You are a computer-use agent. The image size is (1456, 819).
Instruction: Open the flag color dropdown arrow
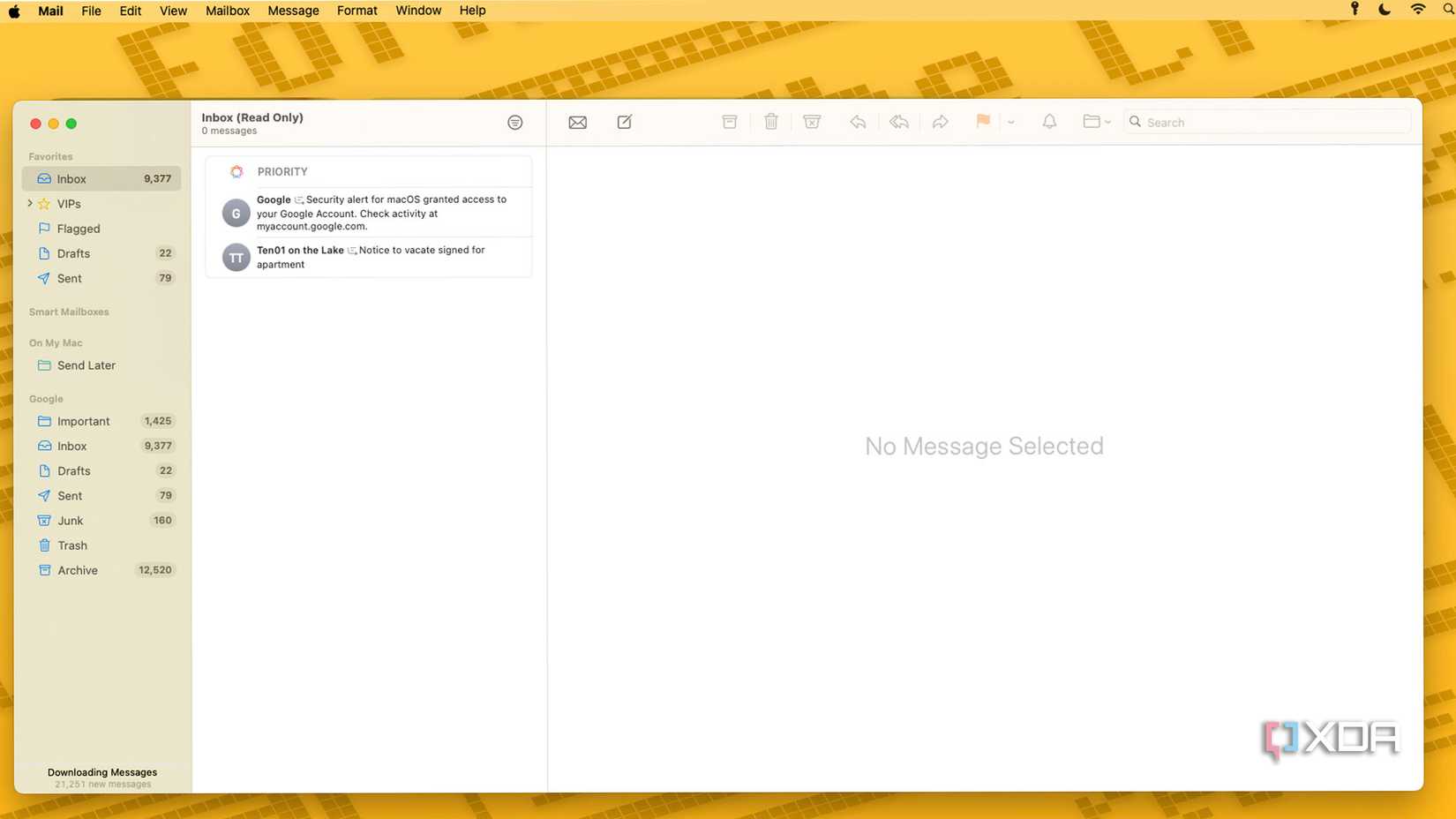[x=1011, y=123]
